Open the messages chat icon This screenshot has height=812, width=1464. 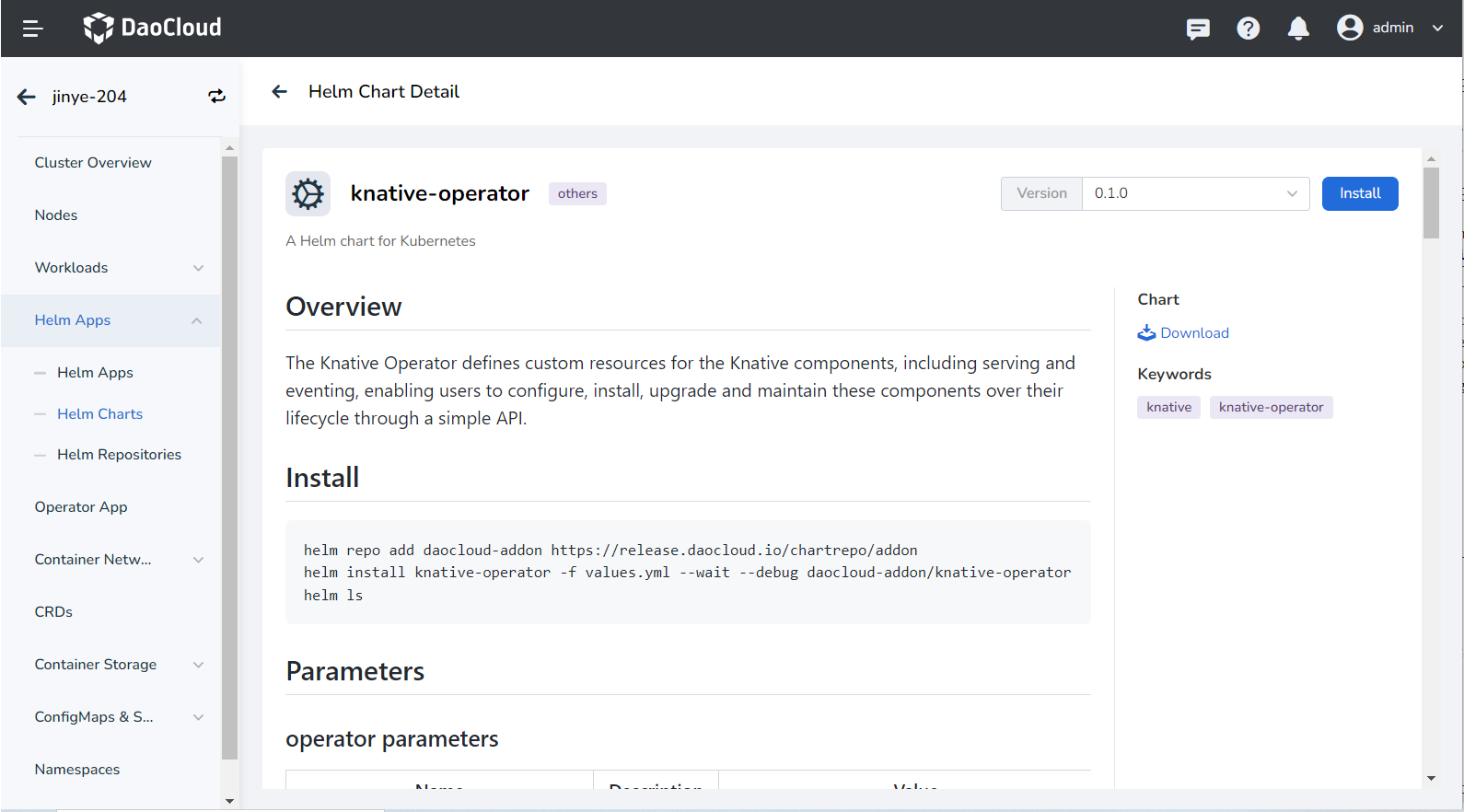(x=1198, y=29)
